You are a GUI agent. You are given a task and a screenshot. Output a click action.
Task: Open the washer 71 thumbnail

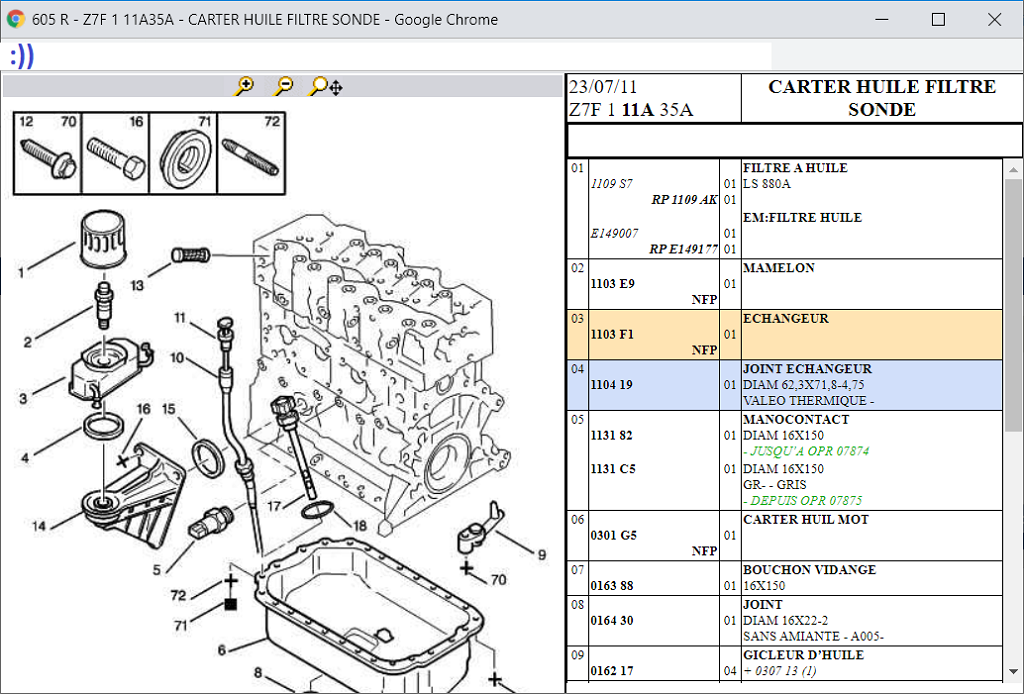[184, 153]
